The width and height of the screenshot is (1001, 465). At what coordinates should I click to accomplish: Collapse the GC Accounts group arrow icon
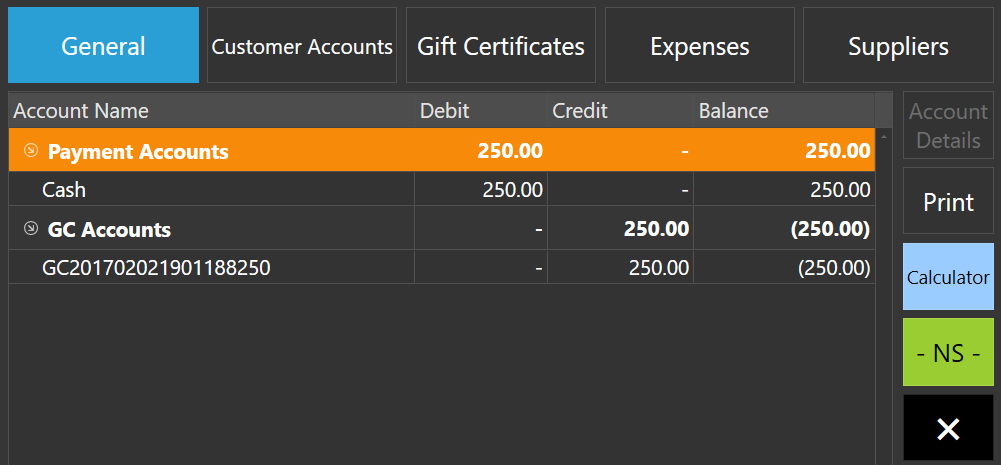point(30,229)
